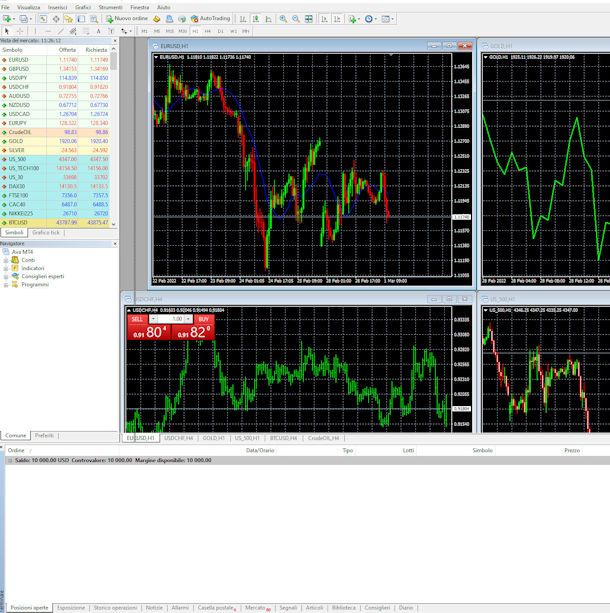Expand the Conti tree node

coord(6,260)
